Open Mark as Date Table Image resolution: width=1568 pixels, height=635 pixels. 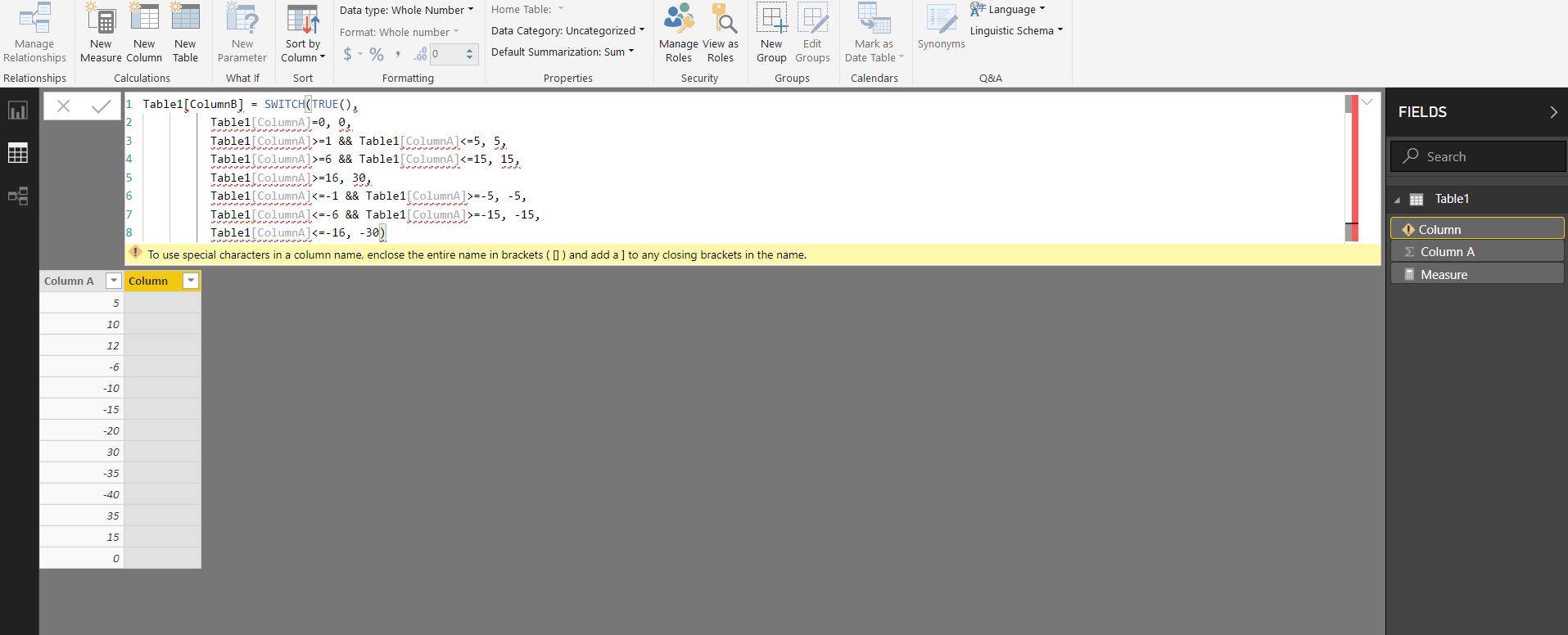click(x=874, y=33)
